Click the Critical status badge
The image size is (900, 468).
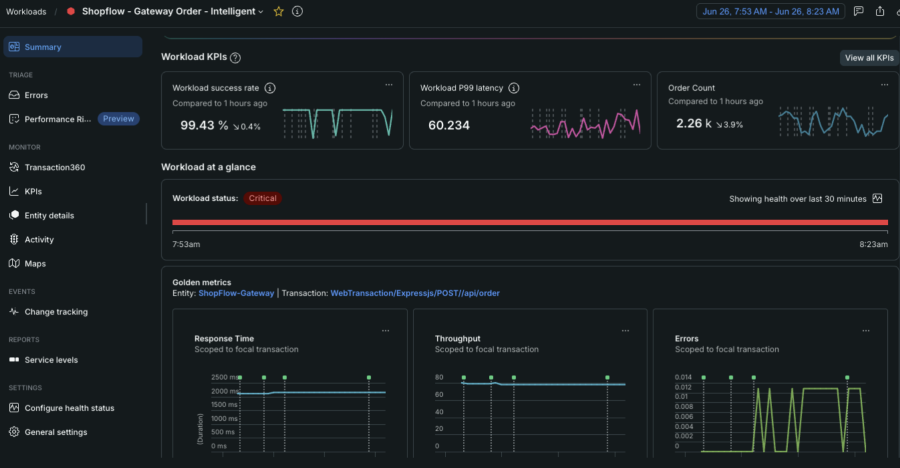[262, 198]
